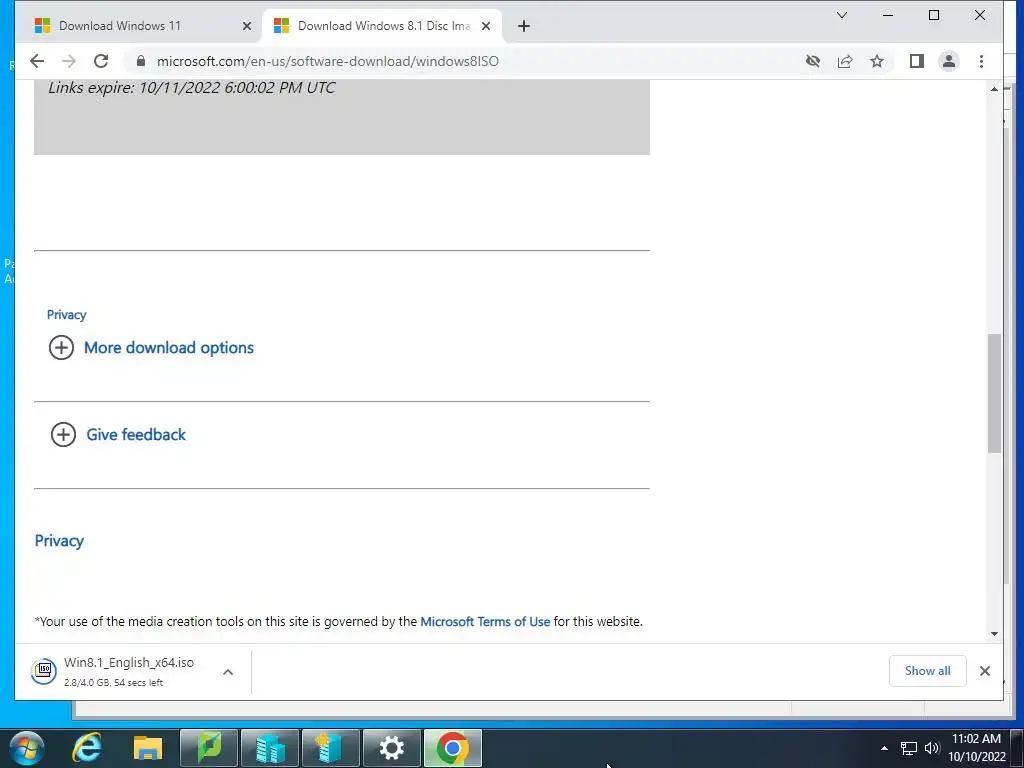Go back to the previous page
Viewport: 1024px width, 768px height.
point(37,61)
